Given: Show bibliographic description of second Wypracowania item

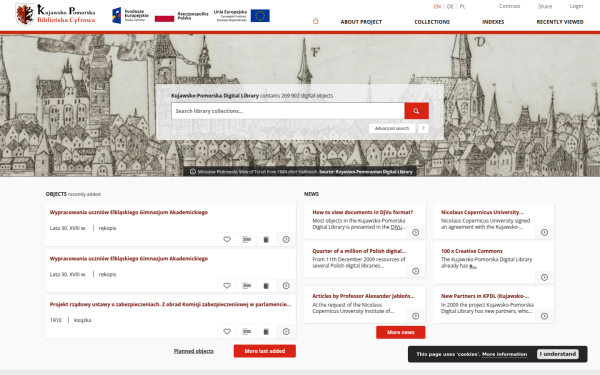Looking at the screenshot, I should coord(247,285).
